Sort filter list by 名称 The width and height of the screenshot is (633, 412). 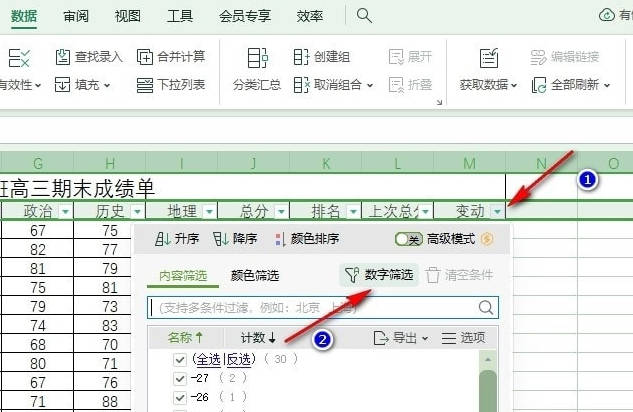pos(186,338)
